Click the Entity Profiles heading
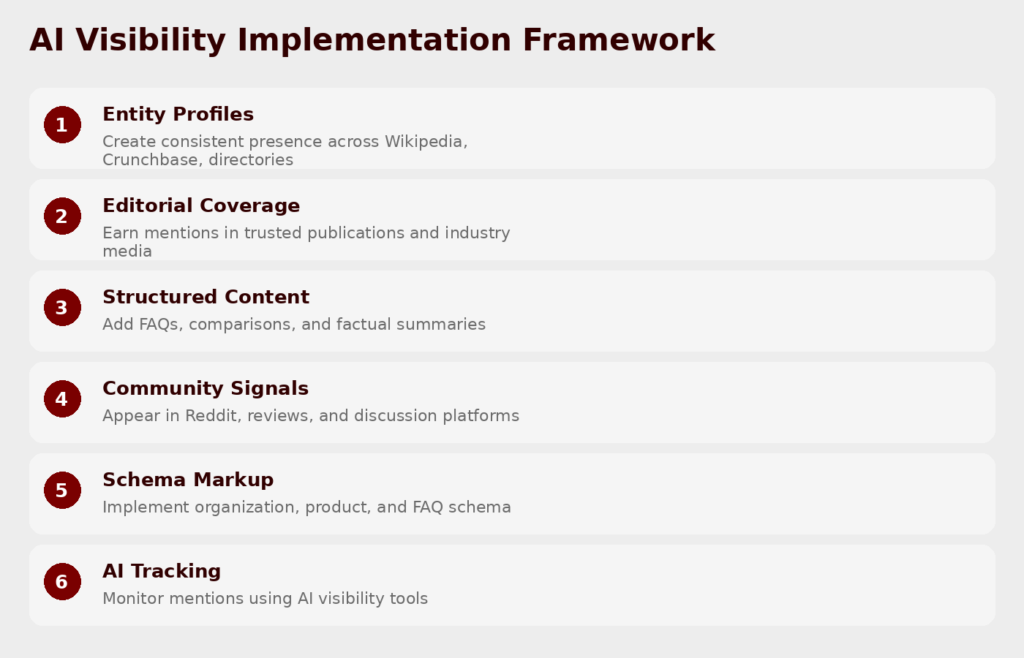 pyautogui.click(x=178, y=114)
